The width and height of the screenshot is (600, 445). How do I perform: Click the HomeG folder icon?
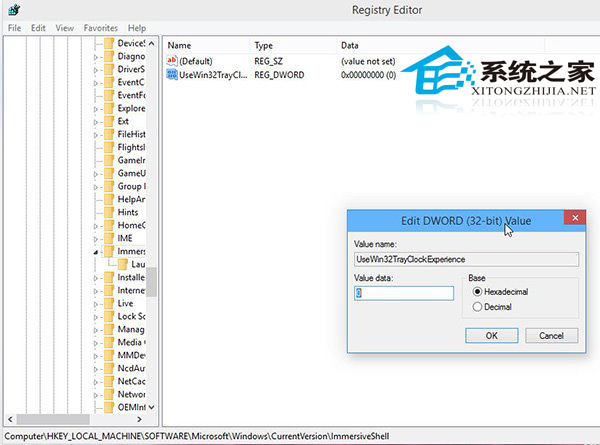coord(109,225)
